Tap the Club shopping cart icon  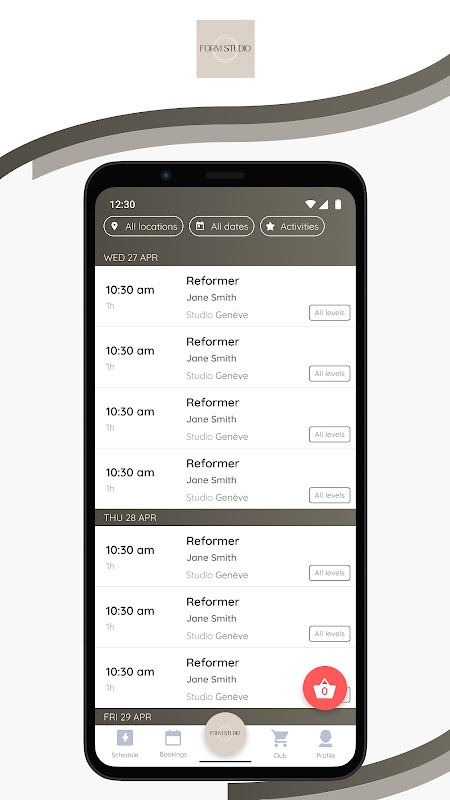pyautogui.click(x=280, y=738)
